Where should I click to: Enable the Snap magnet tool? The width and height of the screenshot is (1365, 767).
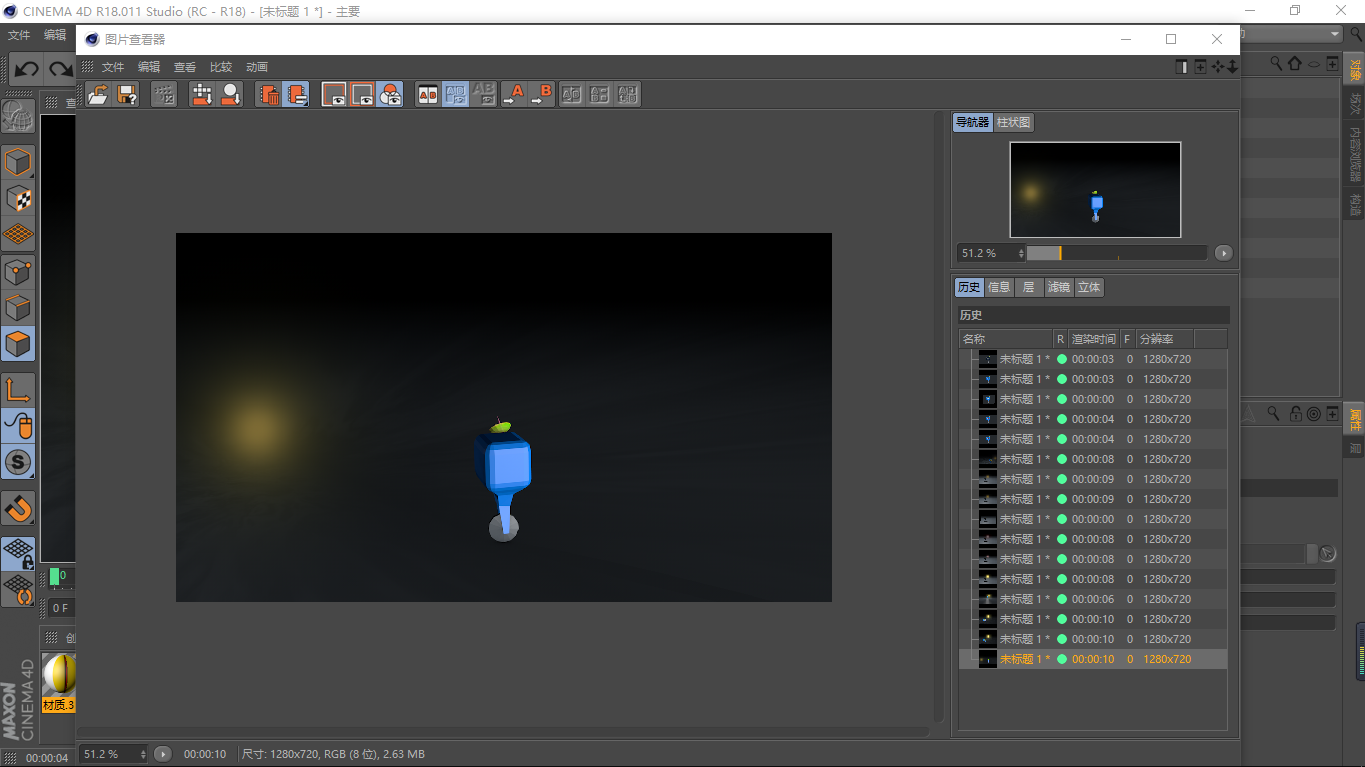18,509
